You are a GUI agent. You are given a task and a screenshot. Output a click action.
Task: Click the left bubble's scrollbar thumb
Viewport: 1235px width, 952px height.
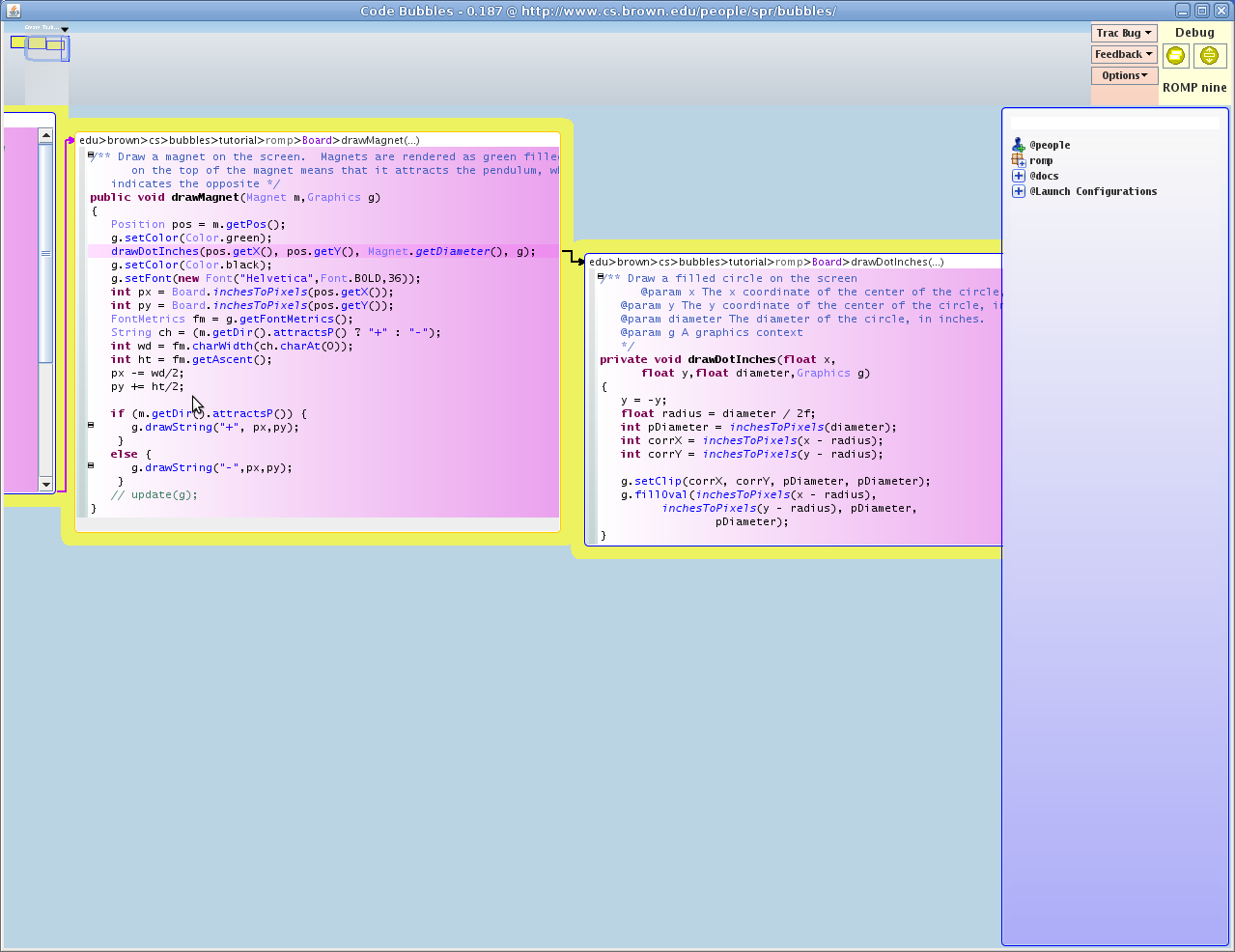45,253
